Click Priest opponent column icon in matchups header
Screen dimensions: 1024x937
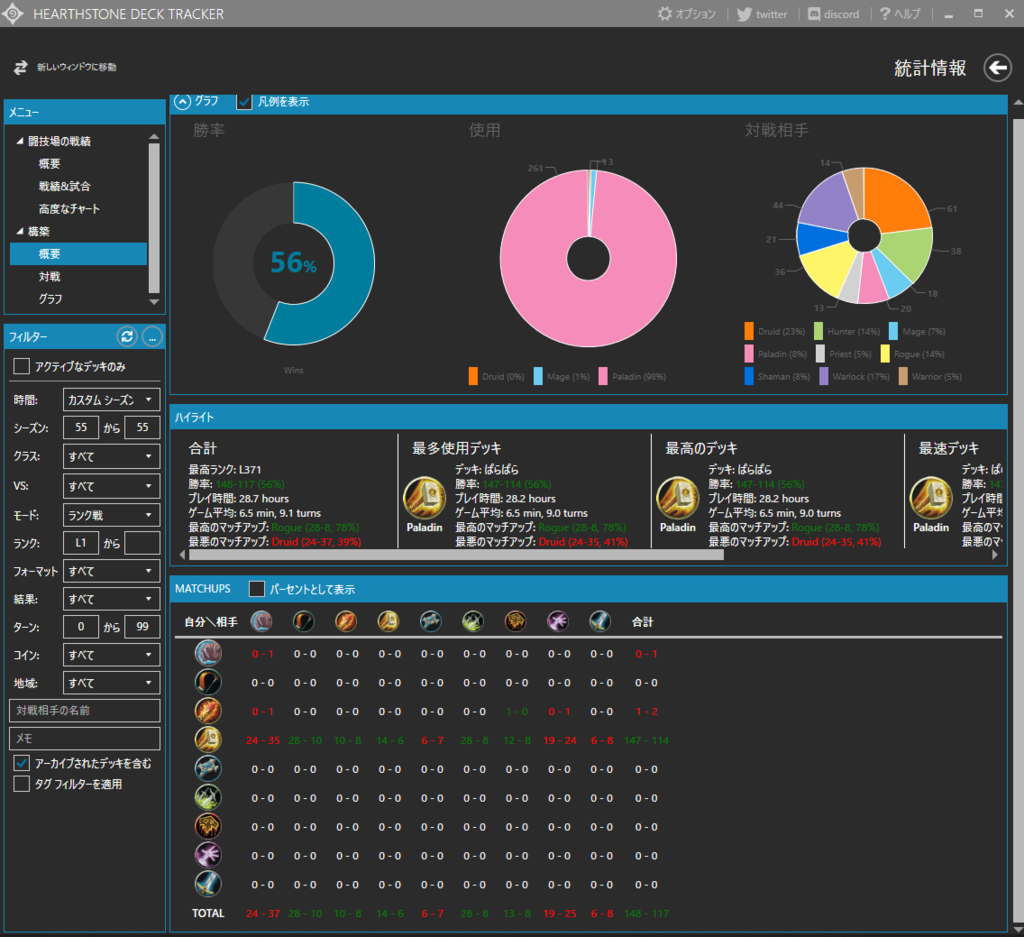[431, 621]
